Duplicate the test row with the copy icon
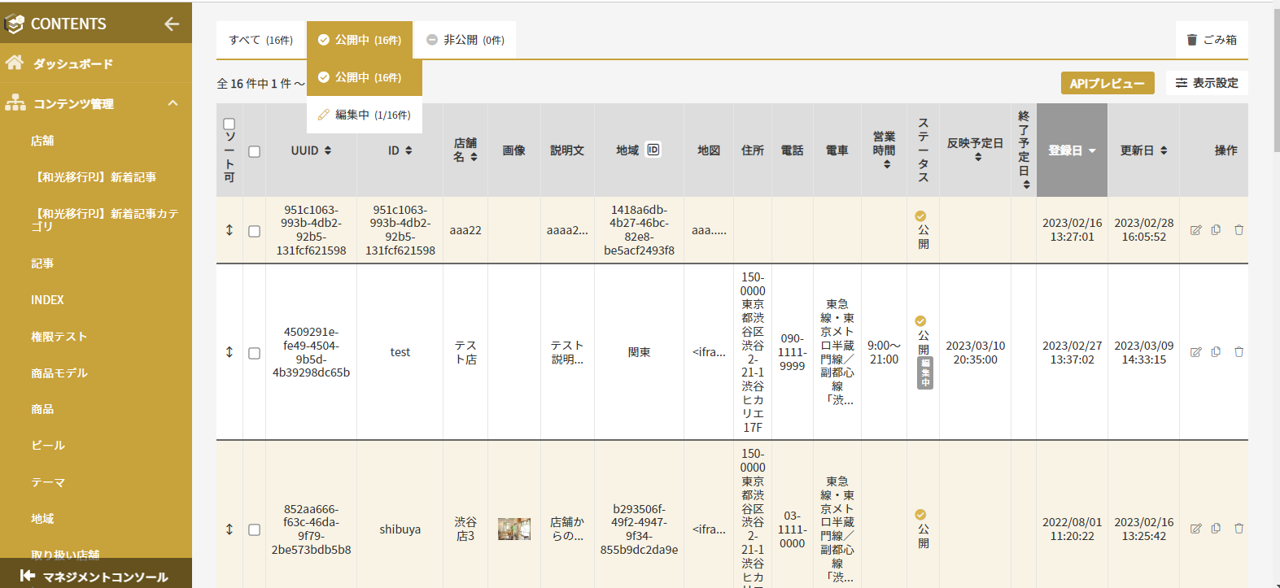 pos(1216,352)
